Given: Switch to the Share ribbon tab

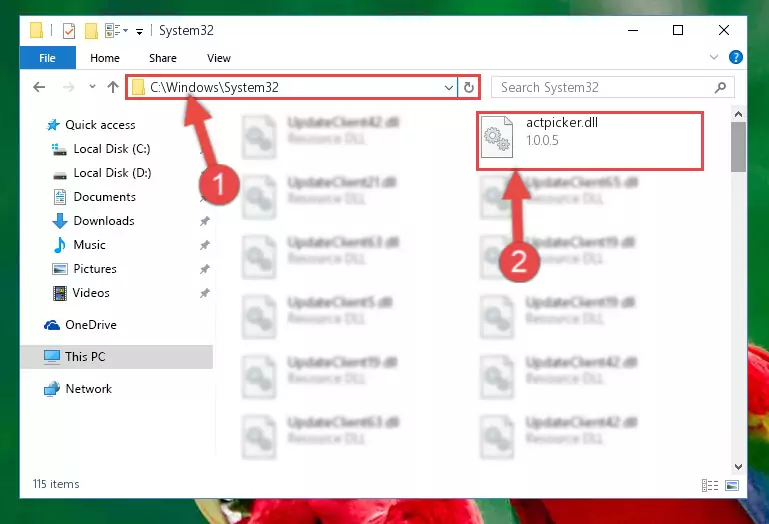Looking at the screenshot, I should pos(163,58).
